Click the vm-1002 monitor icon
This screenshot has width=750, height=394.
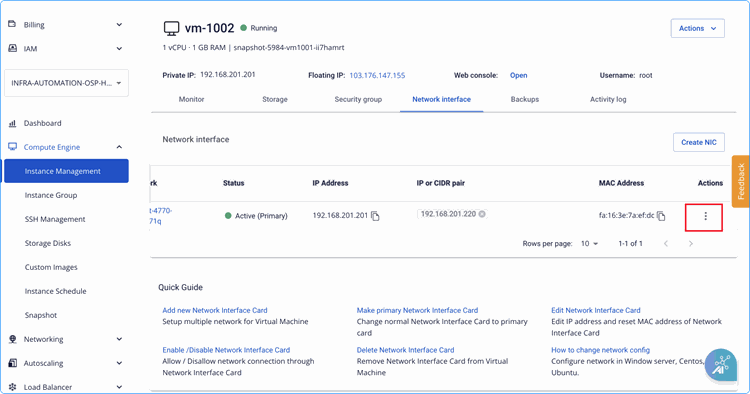[x=171, y=28]
